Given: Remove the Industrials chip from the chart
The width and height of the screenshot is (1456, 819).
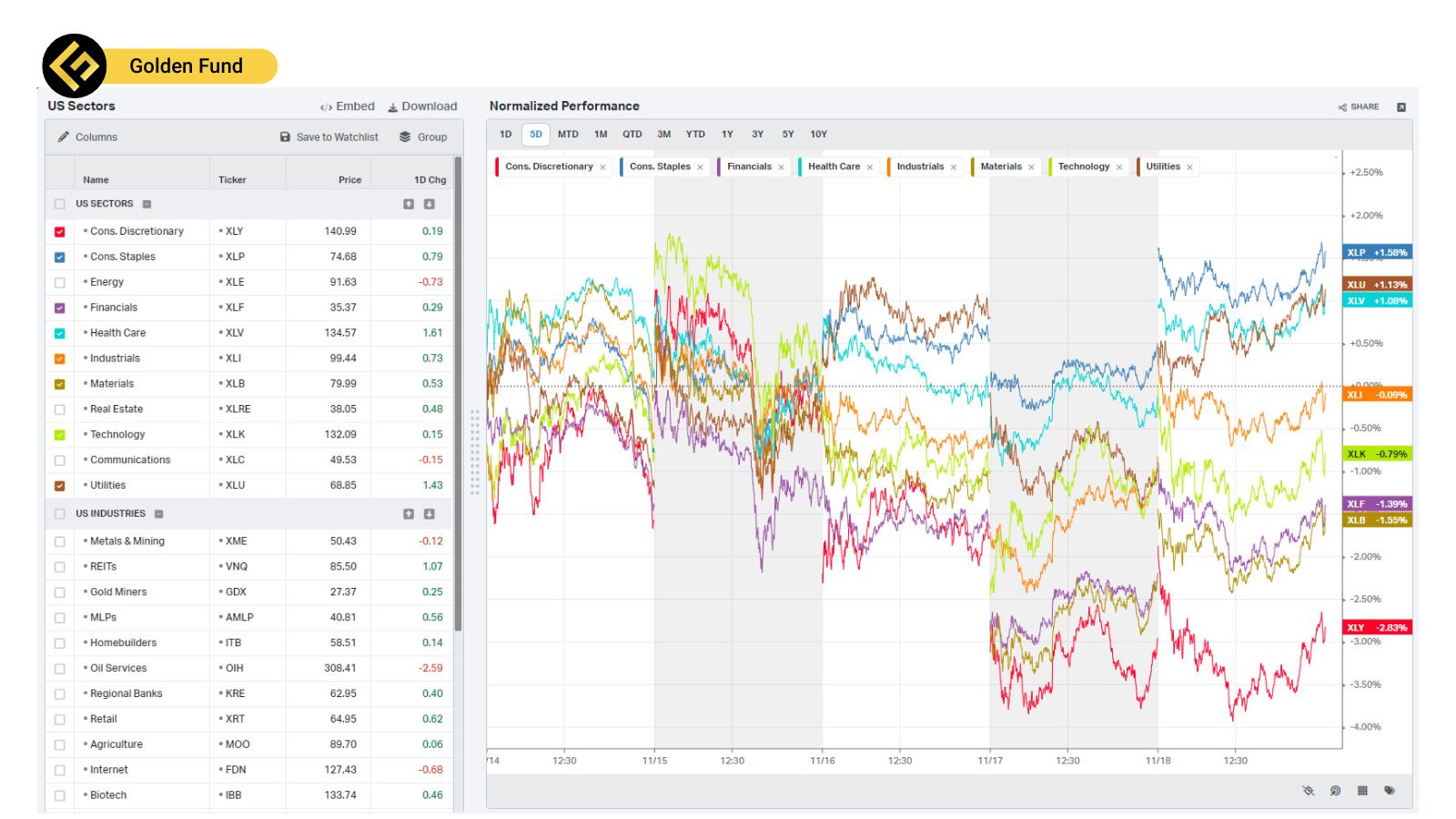Looking at the screenshot, I should pos(953,167).
